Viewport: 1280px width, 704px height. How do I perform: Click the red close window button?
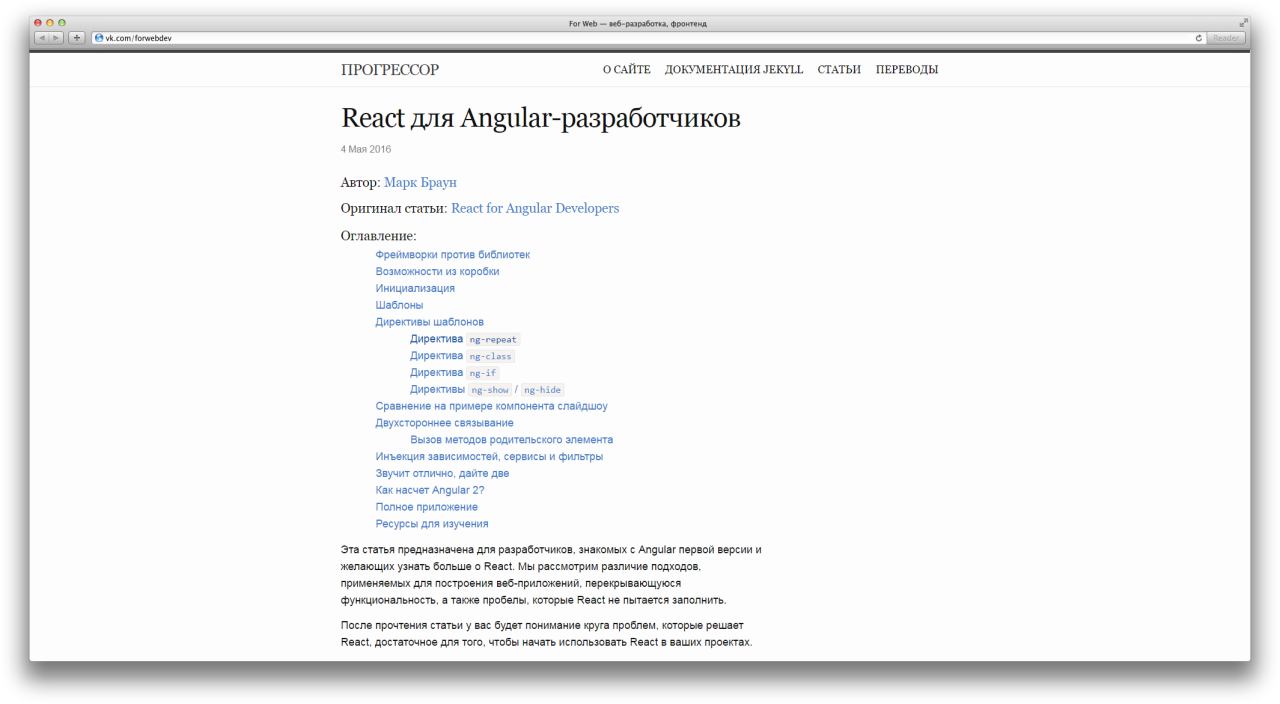point(39,23)
